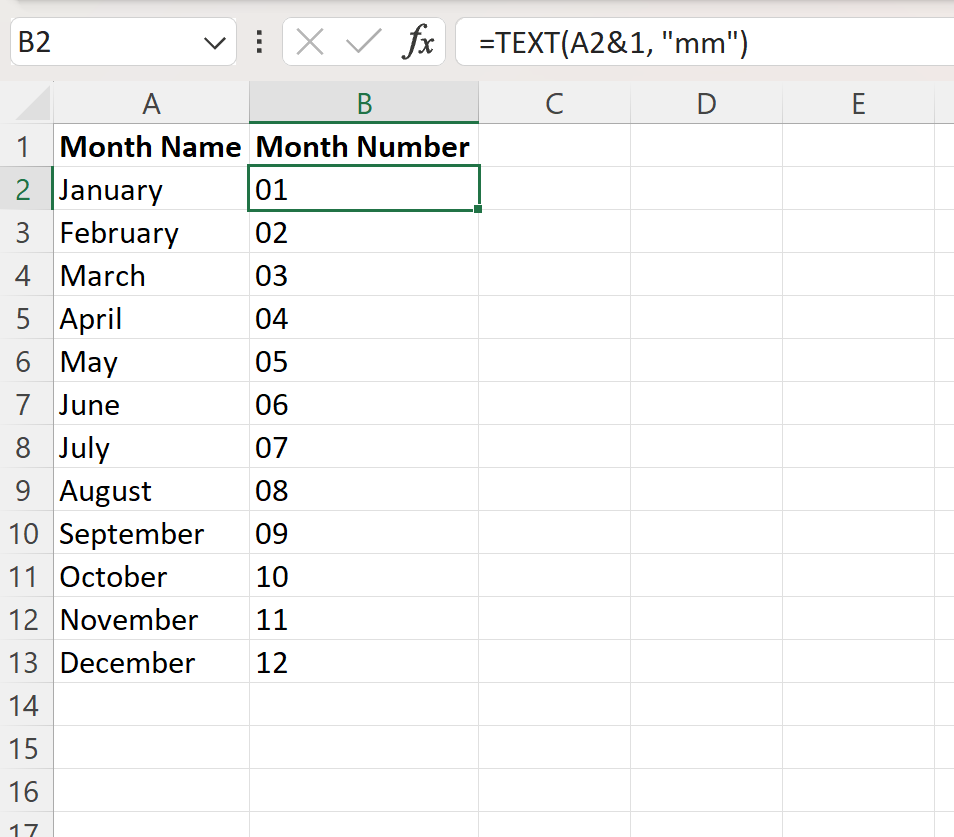Select column C header
Image resolution: width=954 pixels, height=837 pixels.
554,103
